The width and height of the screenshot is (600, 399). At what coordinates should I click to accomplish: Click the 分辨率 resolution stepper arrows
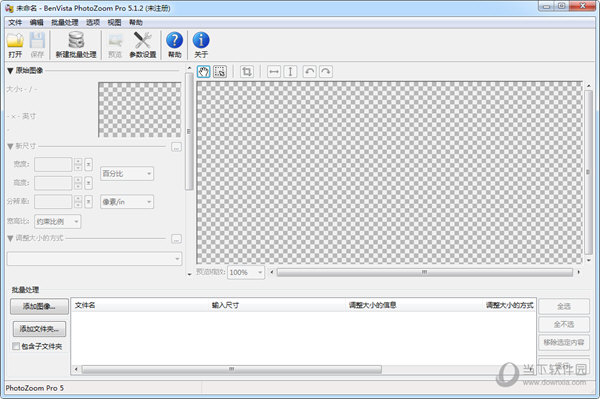point(78,202)
